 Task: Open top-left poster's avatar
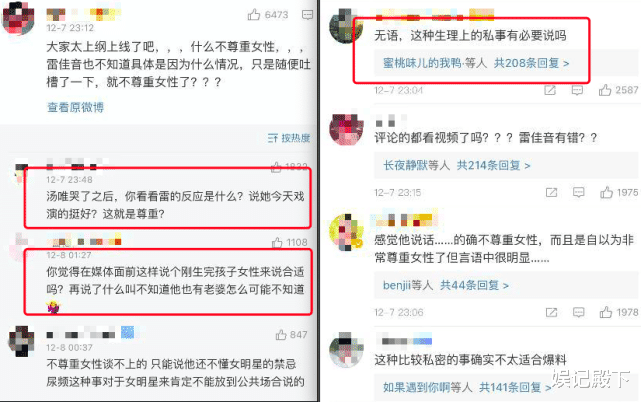[19, 19]
